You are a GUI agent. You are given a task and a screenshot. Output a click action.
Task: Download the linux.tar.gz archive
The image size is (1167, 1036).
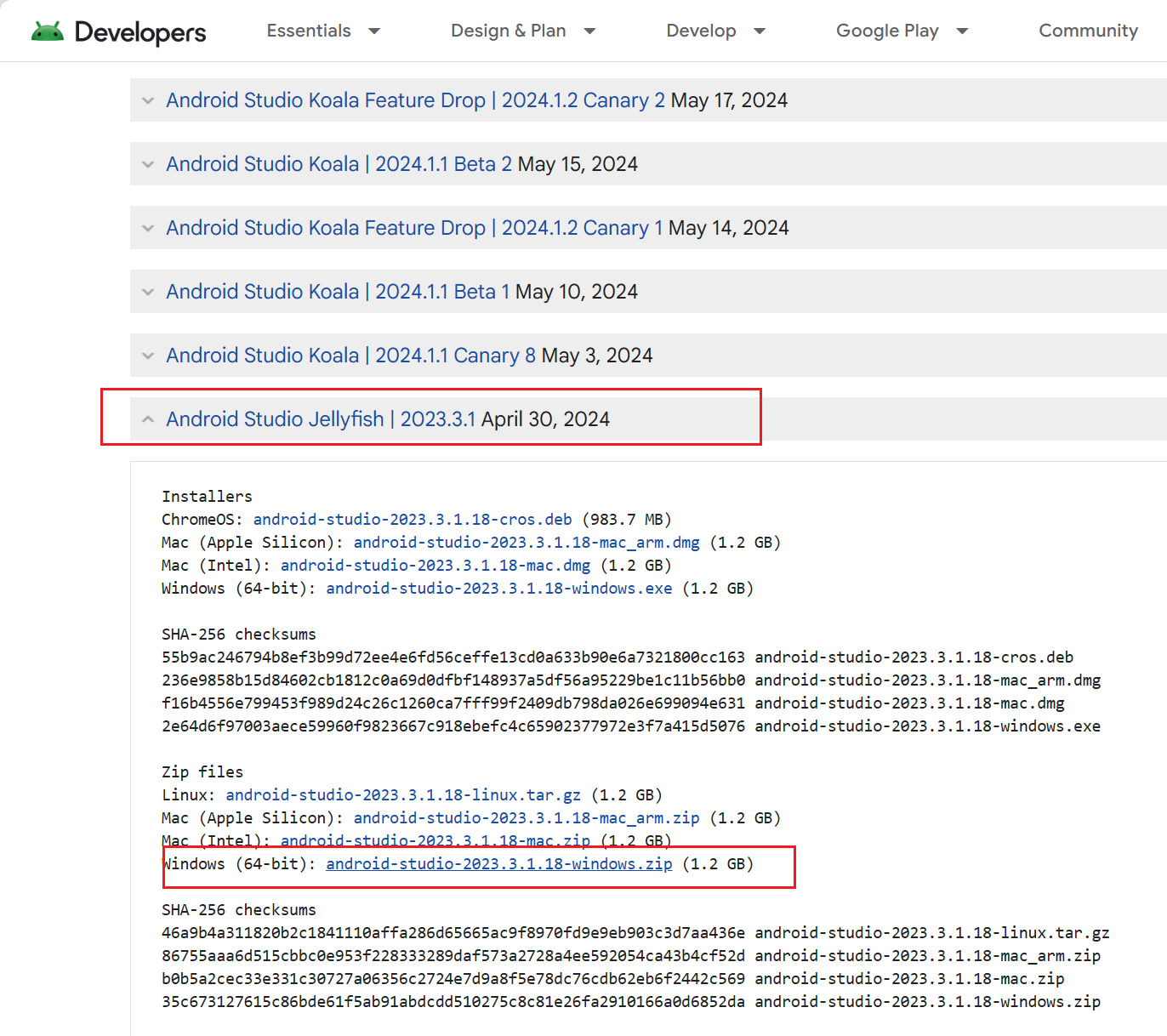click(403, 795)
